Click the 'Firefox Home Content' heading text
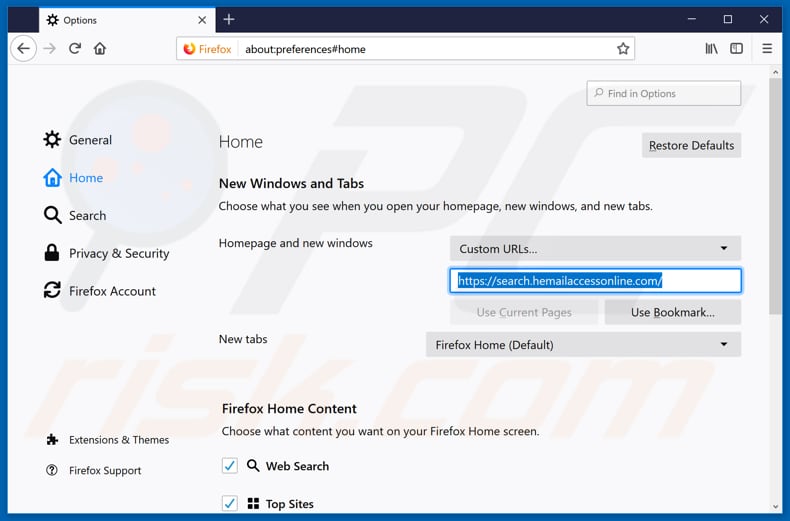 click(x=289, y=409)
